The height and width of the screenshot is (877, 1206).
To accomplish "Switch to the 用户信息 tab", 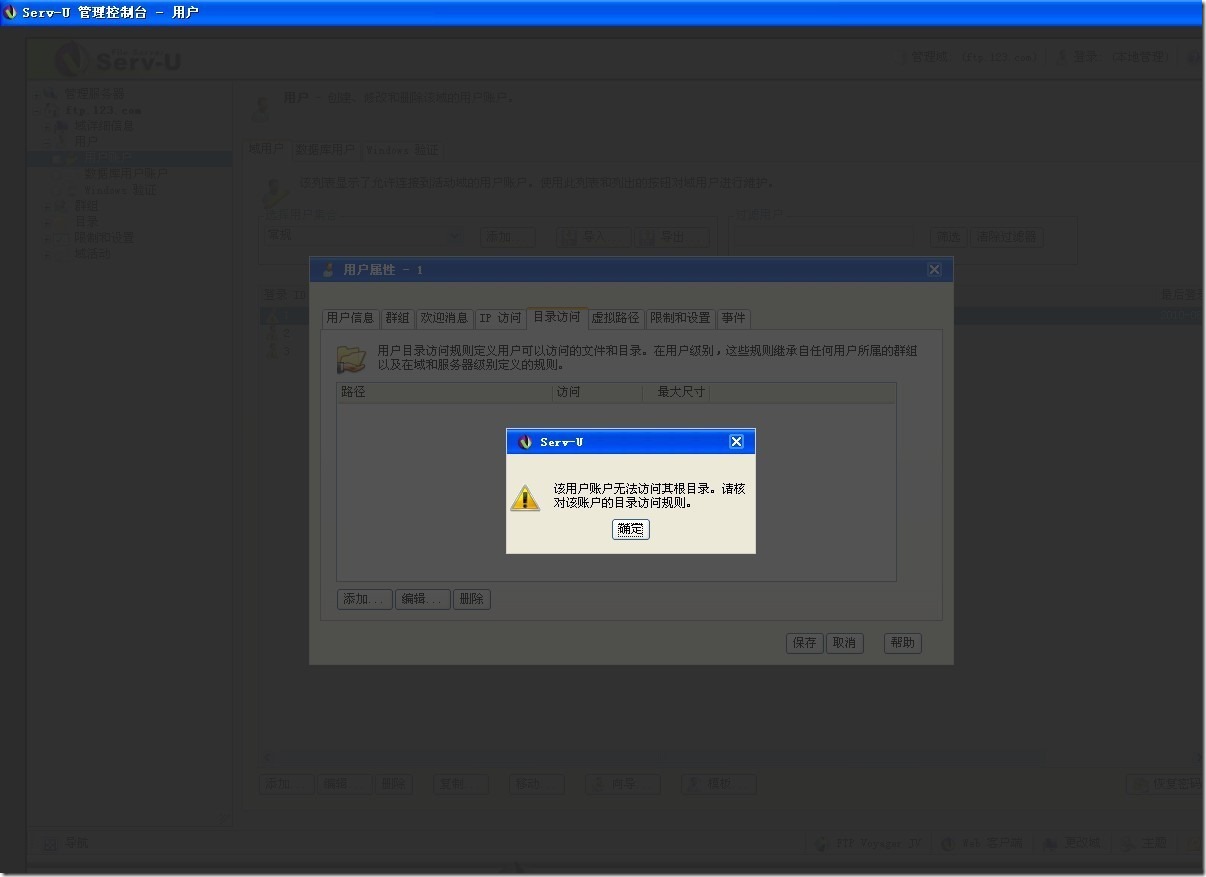I will pos(350,318).
